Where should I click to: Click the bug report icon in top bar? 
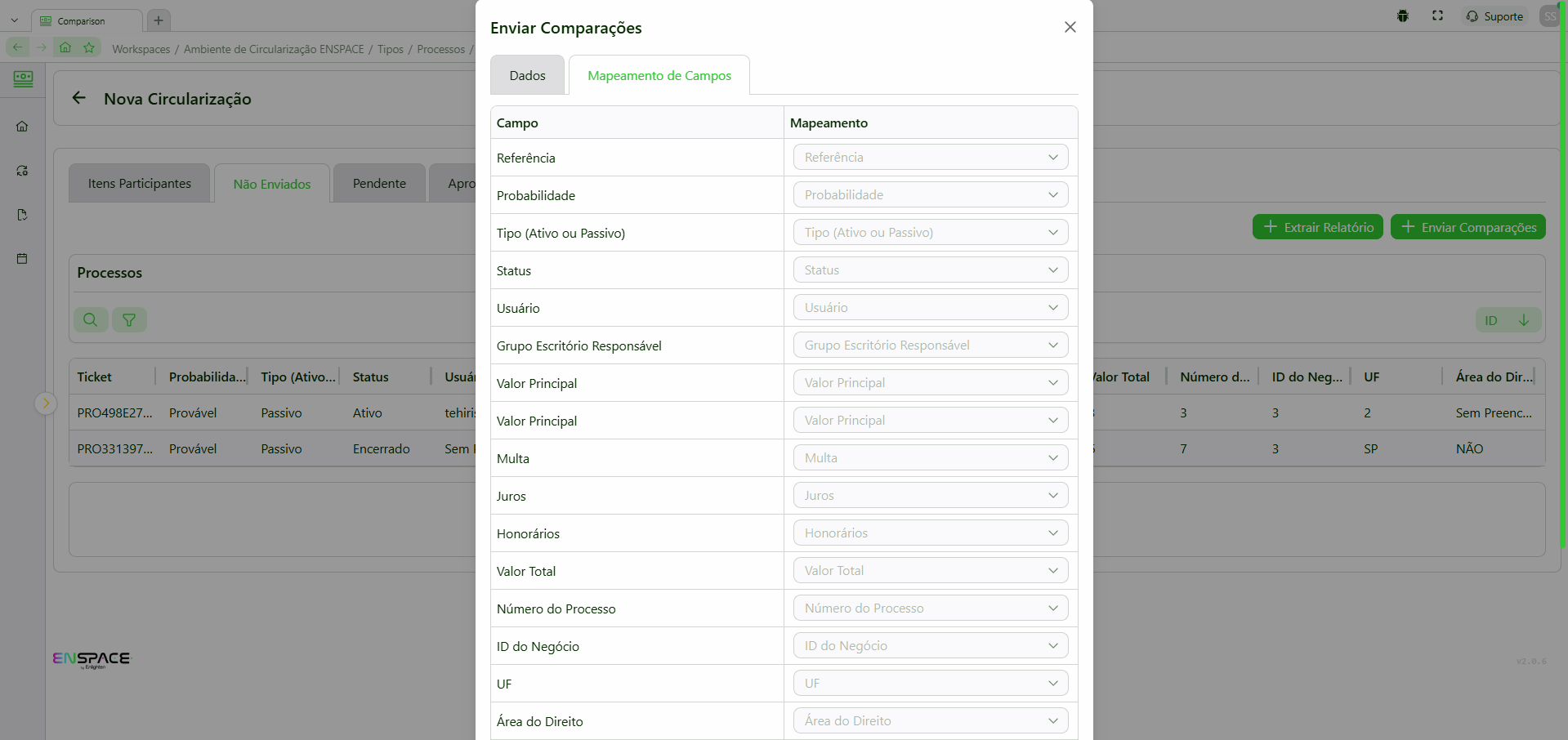pos(1403,16)
